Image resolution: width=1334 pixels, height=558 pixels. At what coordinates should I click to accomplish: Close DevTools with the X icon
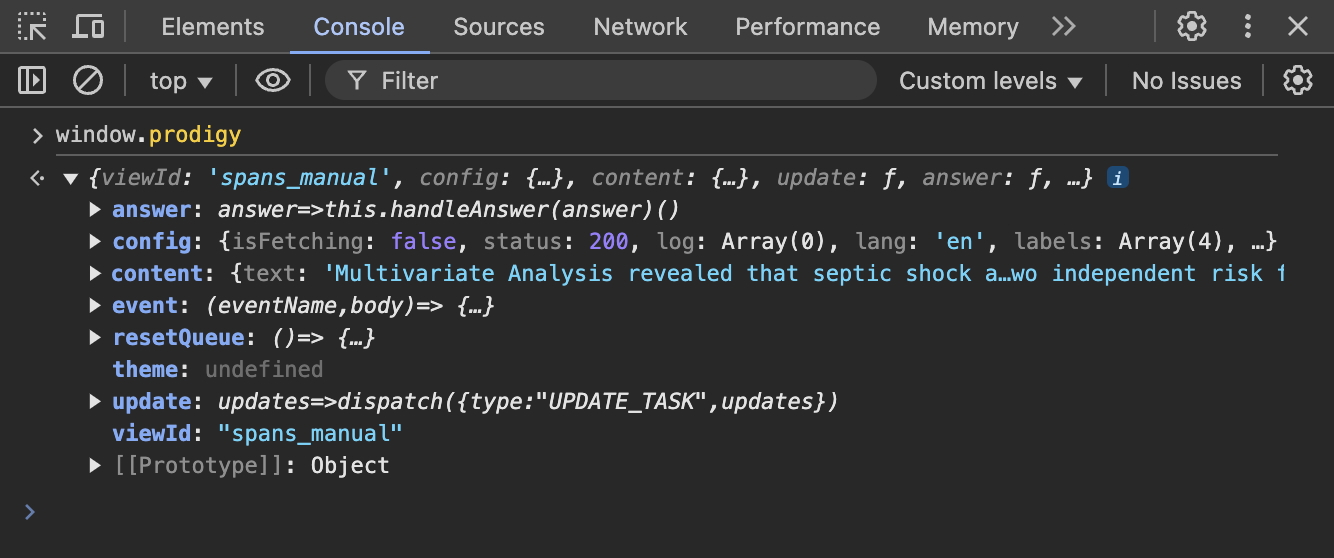click(1298, 27)
